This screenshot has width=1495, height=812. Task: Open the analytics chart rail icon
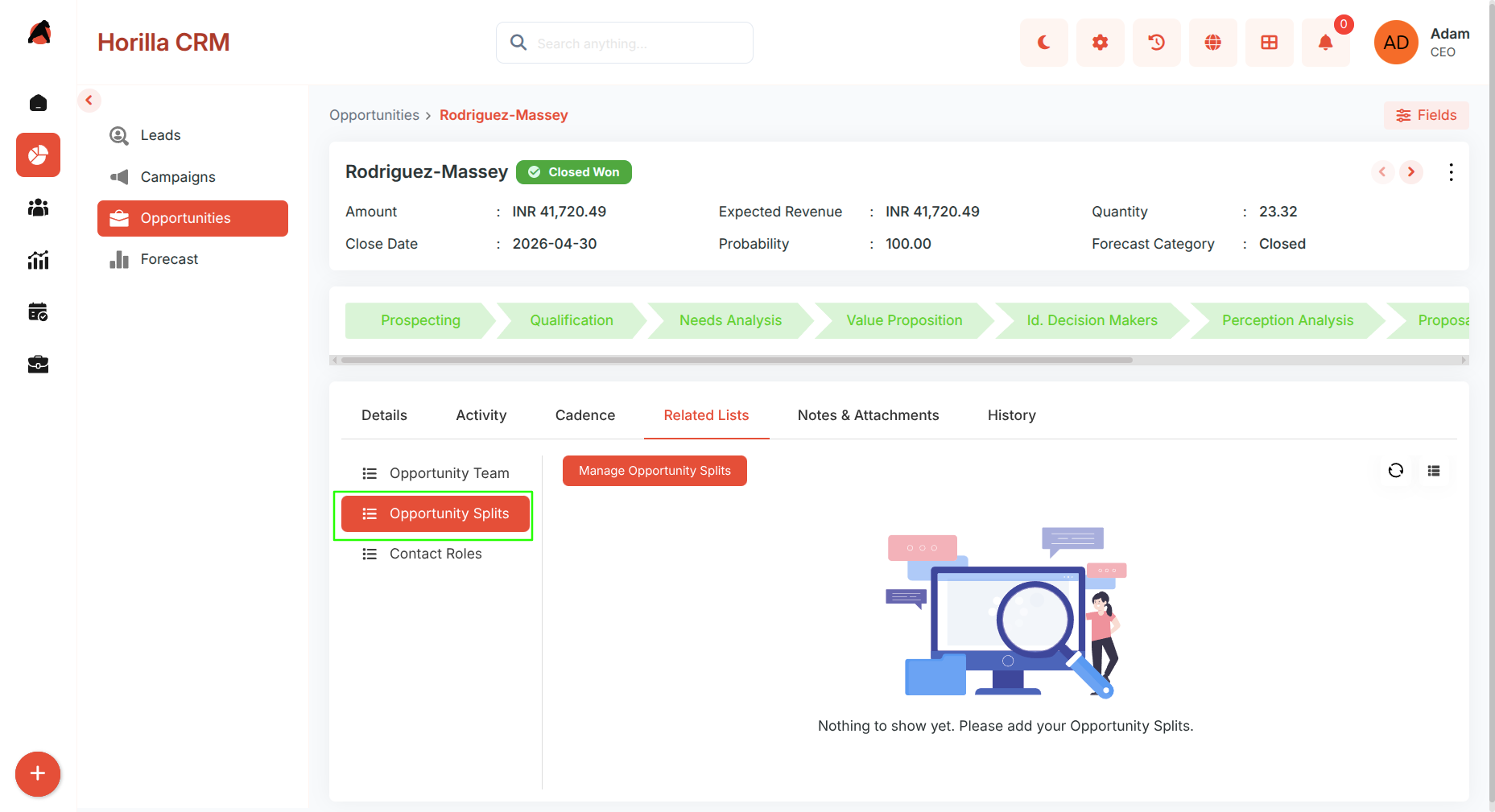pos(38,260)
